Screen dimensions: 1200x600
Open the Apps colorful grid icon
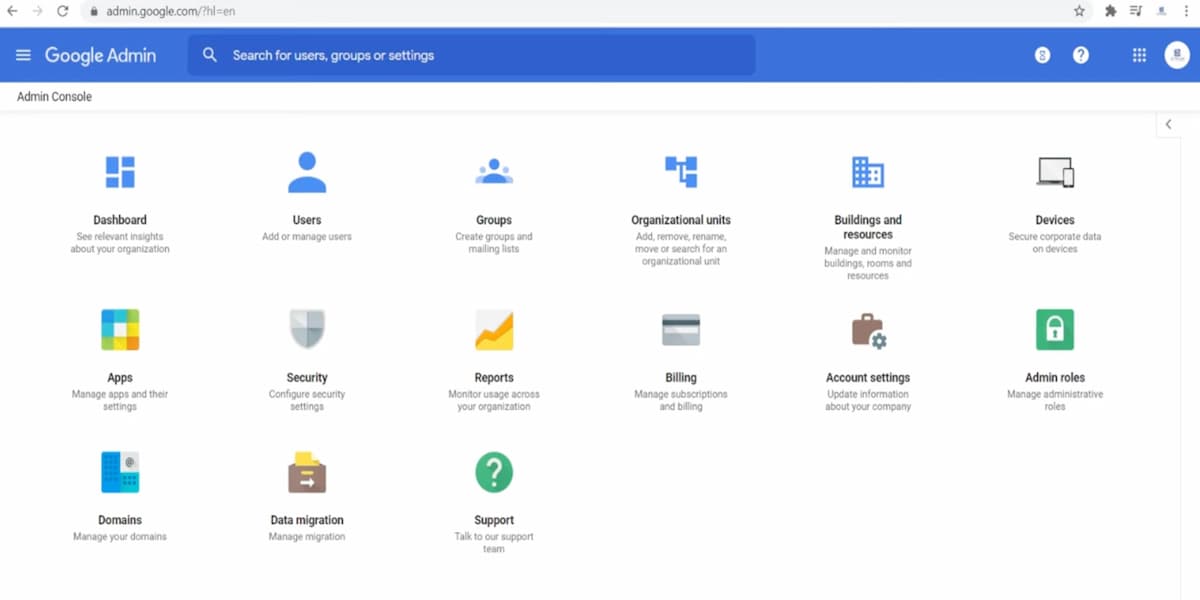tap(120, 330)
